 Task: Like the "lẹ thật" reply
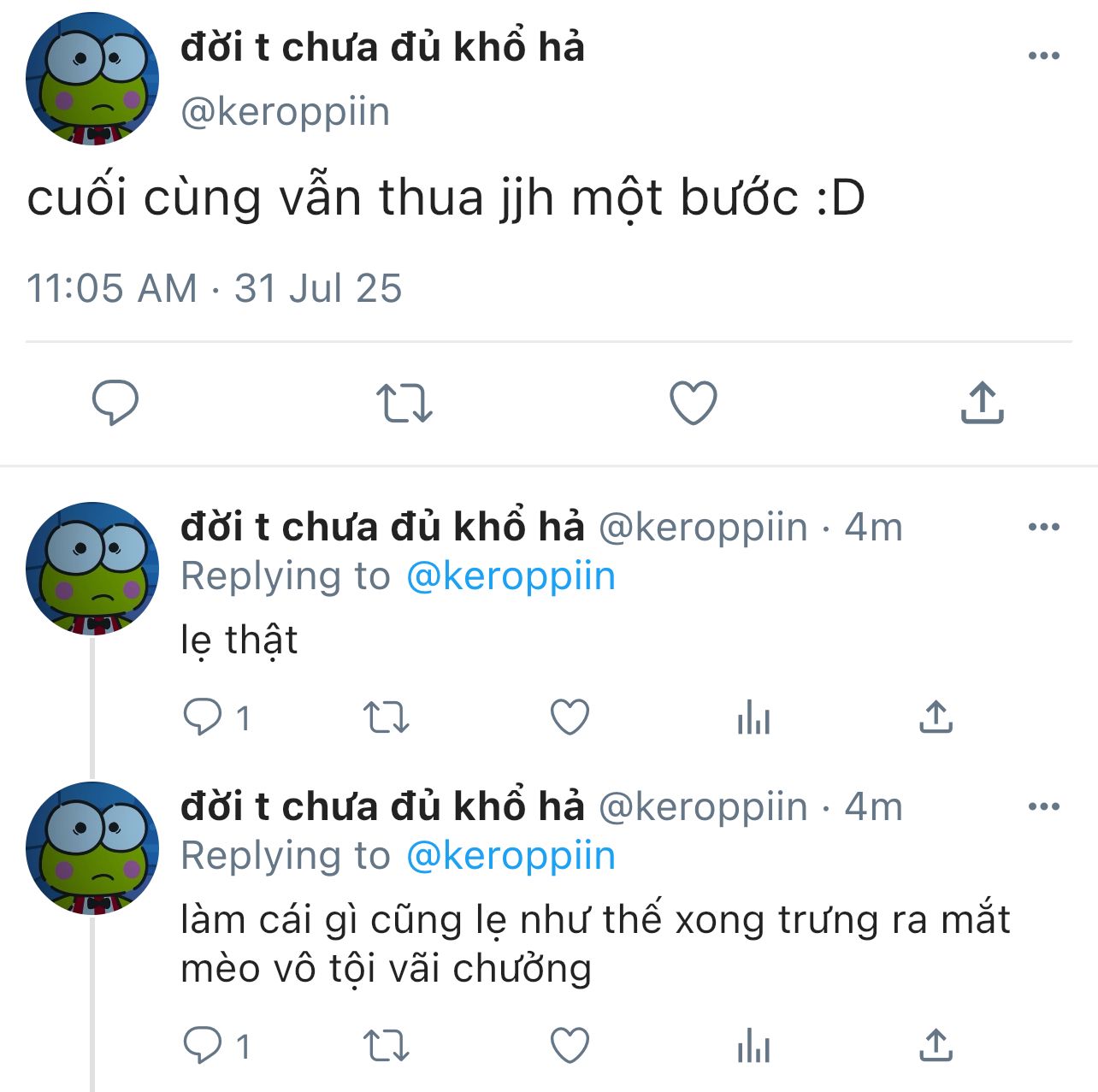pyautogui.click(x=570, y=717)
